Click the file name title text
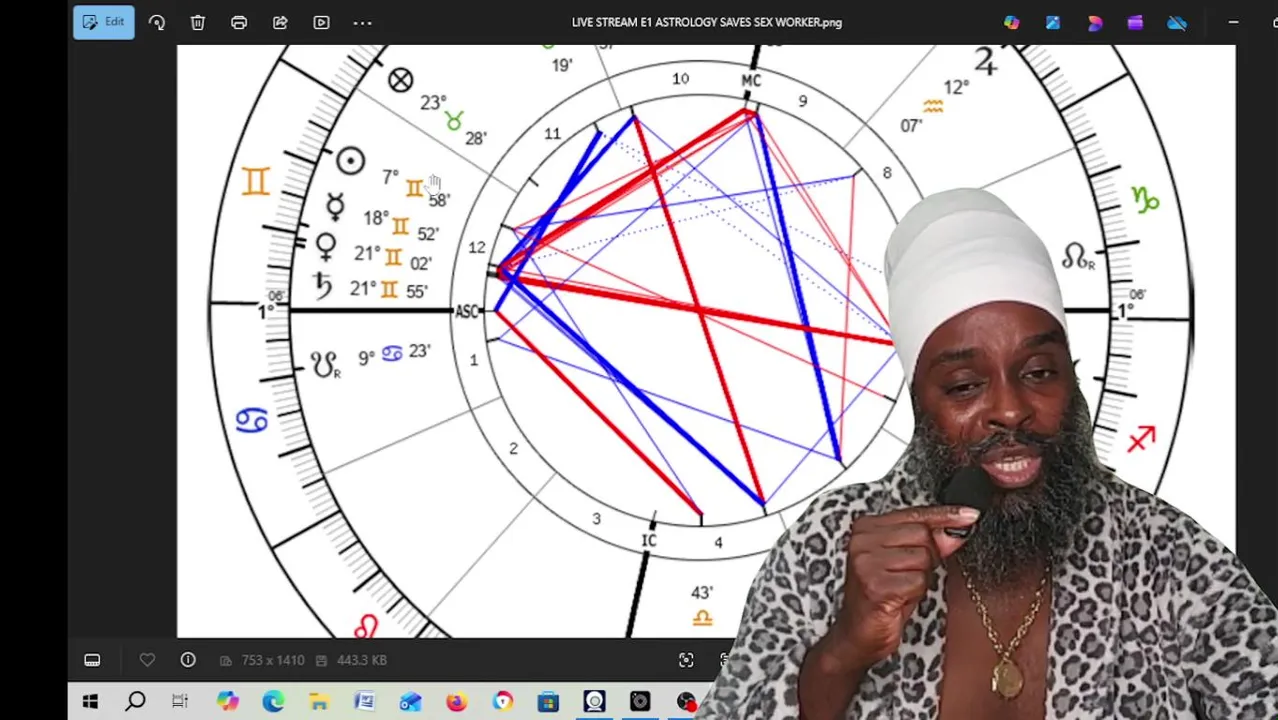Screen dimensions: 1278x720 point(706,22)
